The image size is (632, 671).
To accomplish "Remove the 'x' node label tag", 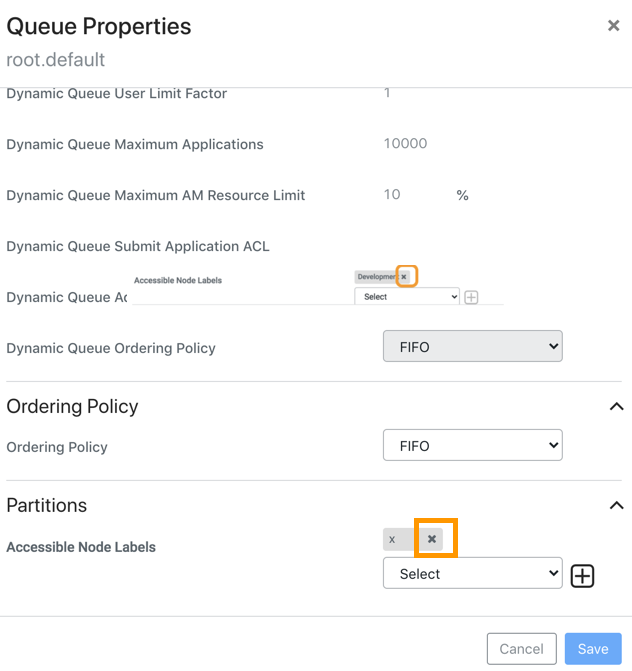I will click(432, 539).
